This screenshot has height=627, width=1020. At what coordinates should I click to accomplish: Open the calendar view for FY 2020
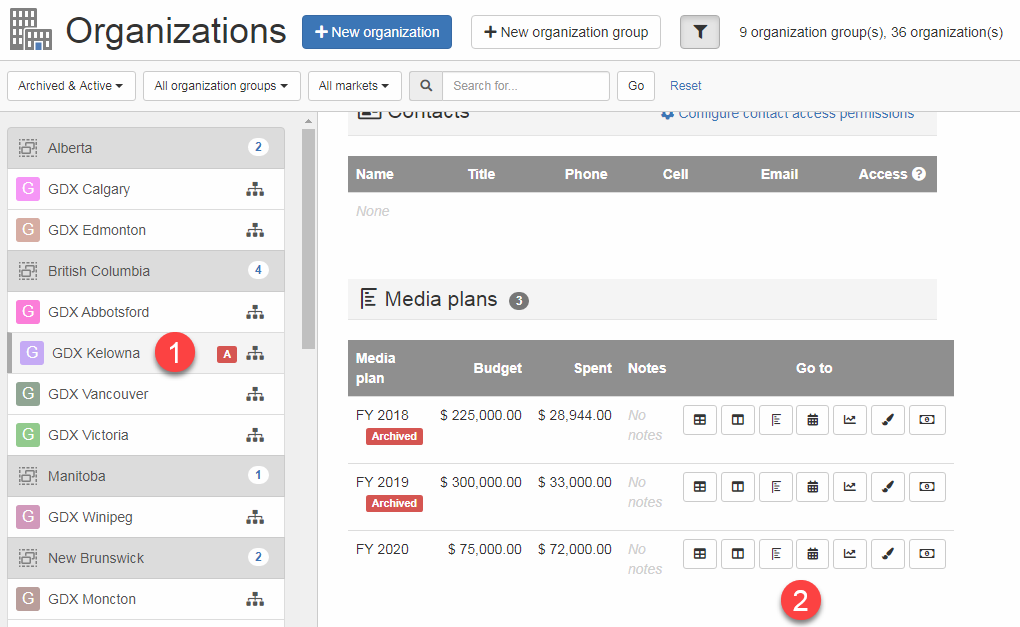pyautogui.click(x=812, y=554)
